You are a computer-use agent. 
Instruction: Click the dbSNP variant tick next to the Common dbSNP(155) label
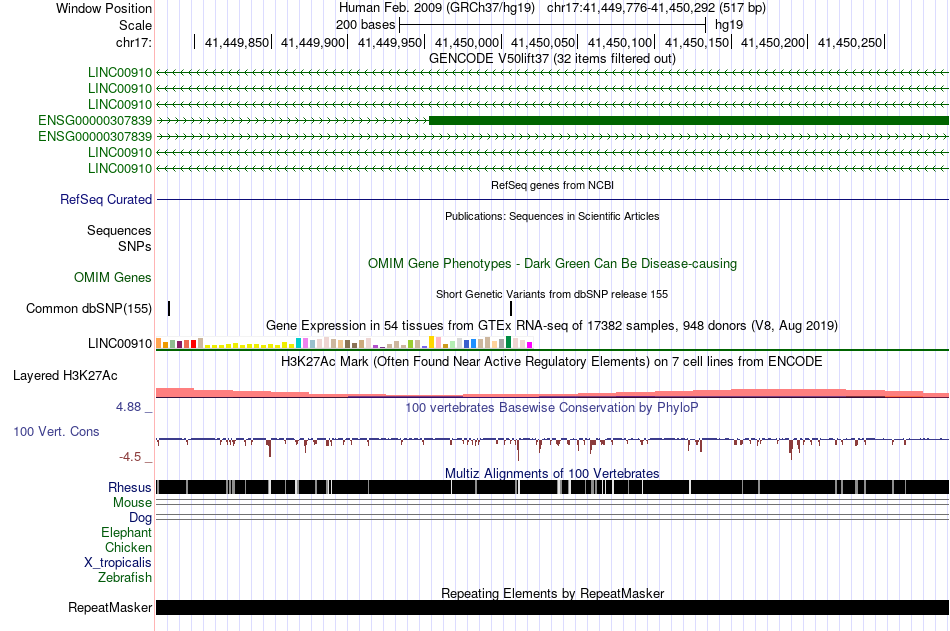pos(169,309)
